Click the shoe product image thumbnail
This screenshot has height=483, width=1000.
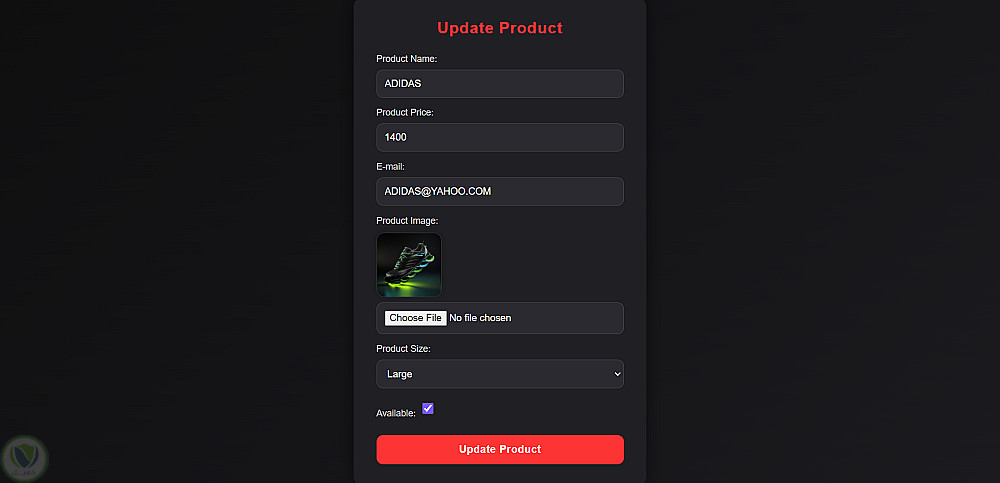point(409,265)
